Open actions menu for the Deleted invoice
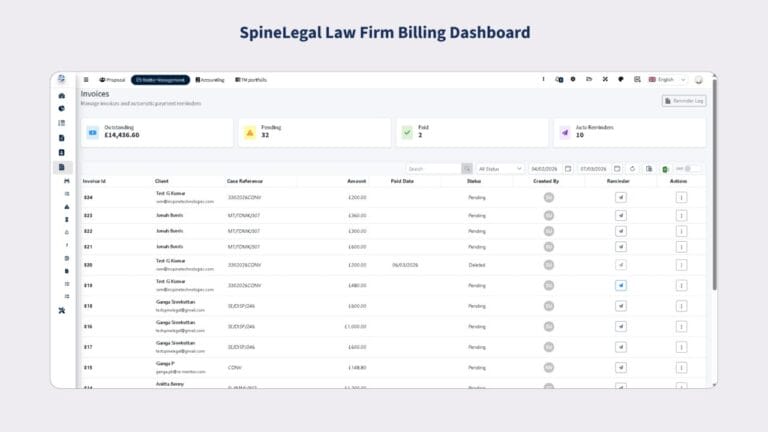Viewport: 768px width, 432px height. [x=681, y=265]
